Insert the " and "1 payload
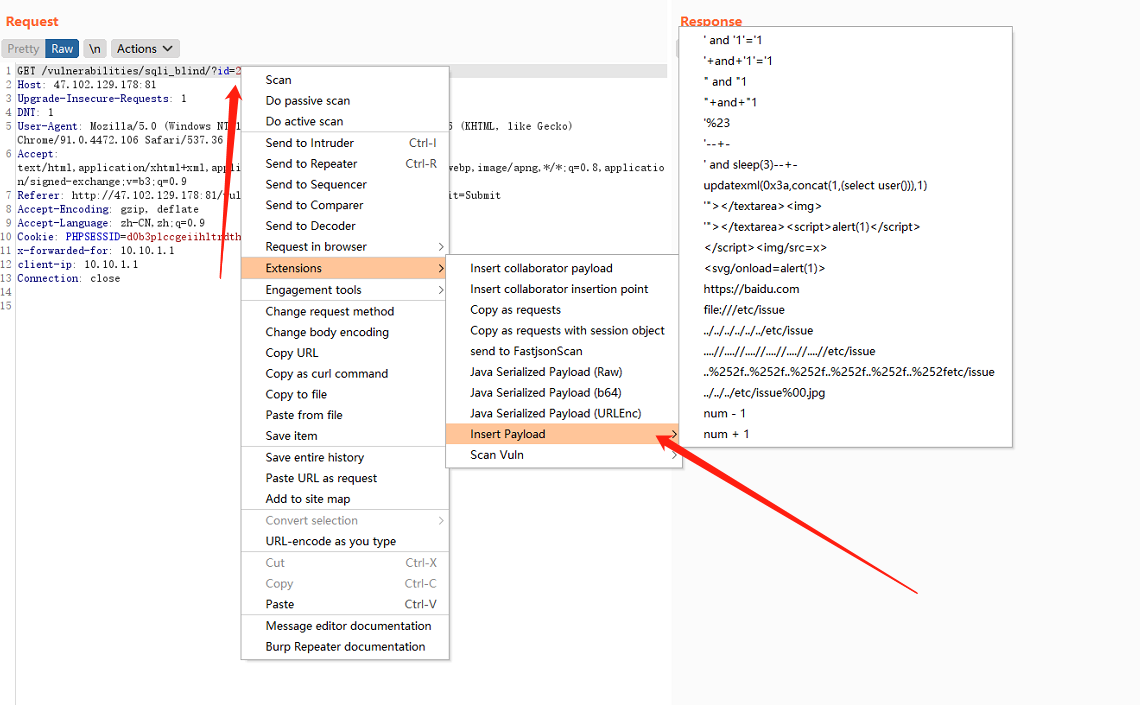The image size is (1140, 705). click(846, 81)
